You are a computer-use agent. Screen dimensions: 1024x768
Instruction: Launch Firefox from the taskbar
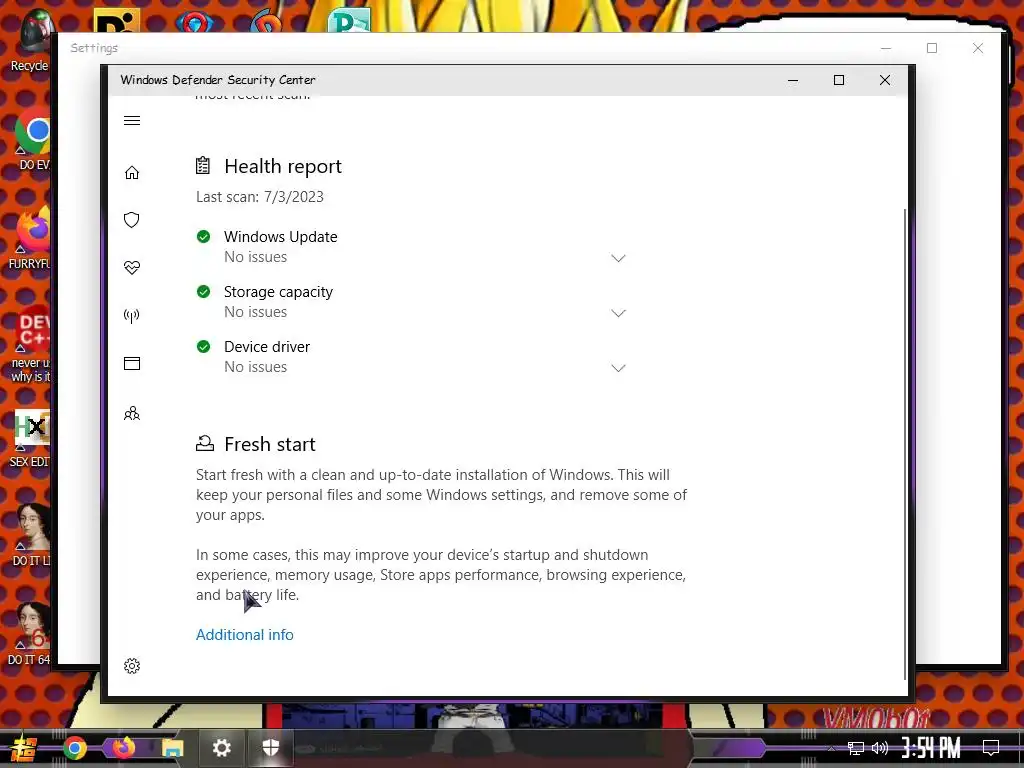click(123, 747)
